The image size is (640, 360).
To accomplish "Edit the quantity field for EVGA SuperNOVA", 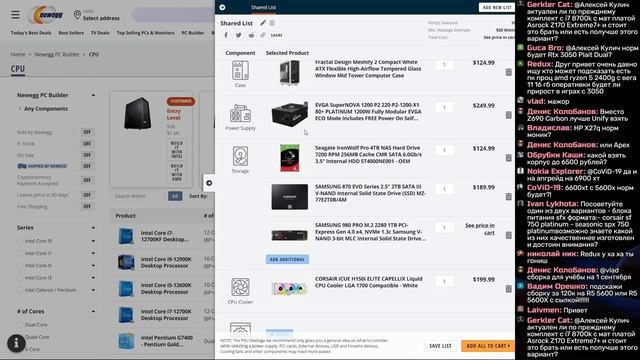I will (x=444, y=107).
